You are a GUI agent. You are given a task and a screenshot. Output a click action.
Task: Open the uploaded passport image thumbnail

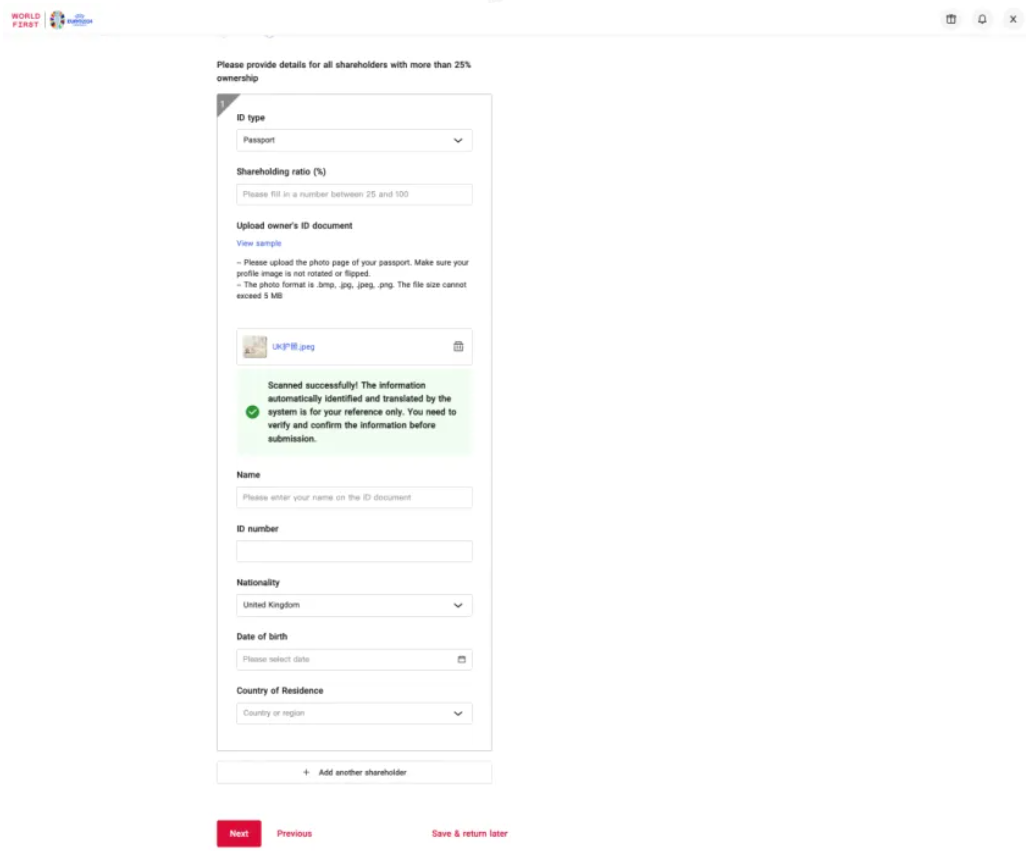(x=255, y=347)
